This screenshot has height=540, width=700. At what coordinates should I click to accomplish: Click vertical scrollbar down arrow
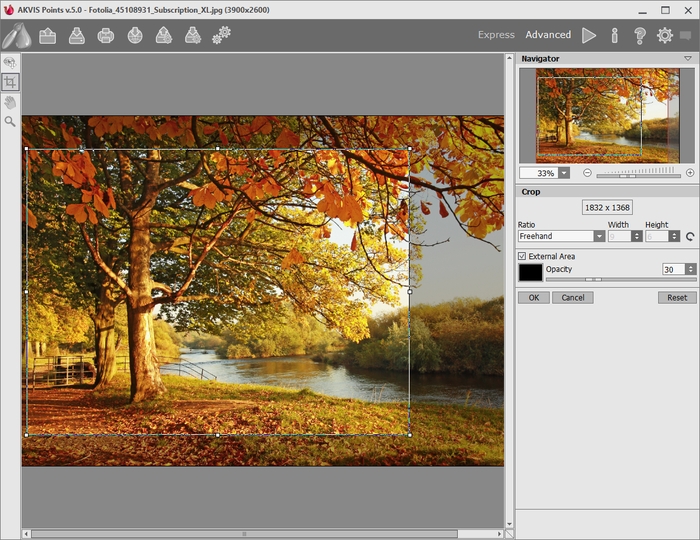pyautogui.click(x=509, y=524)
